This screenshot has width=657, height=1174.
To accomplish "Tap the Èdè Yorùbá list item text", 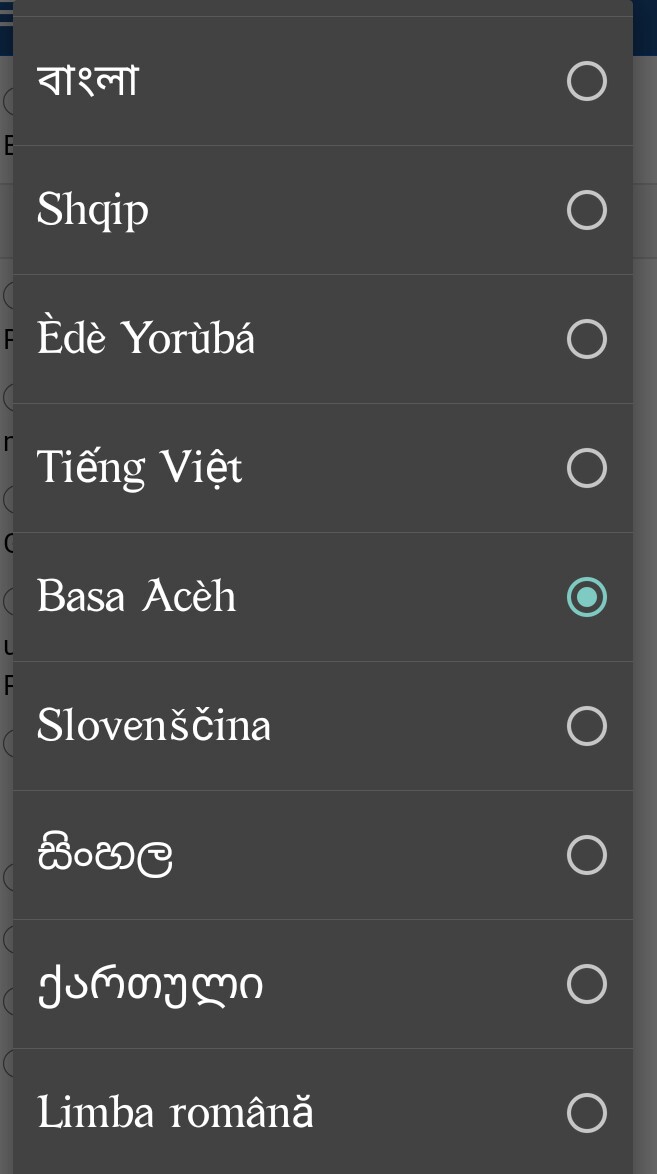I will click(146, 339).
